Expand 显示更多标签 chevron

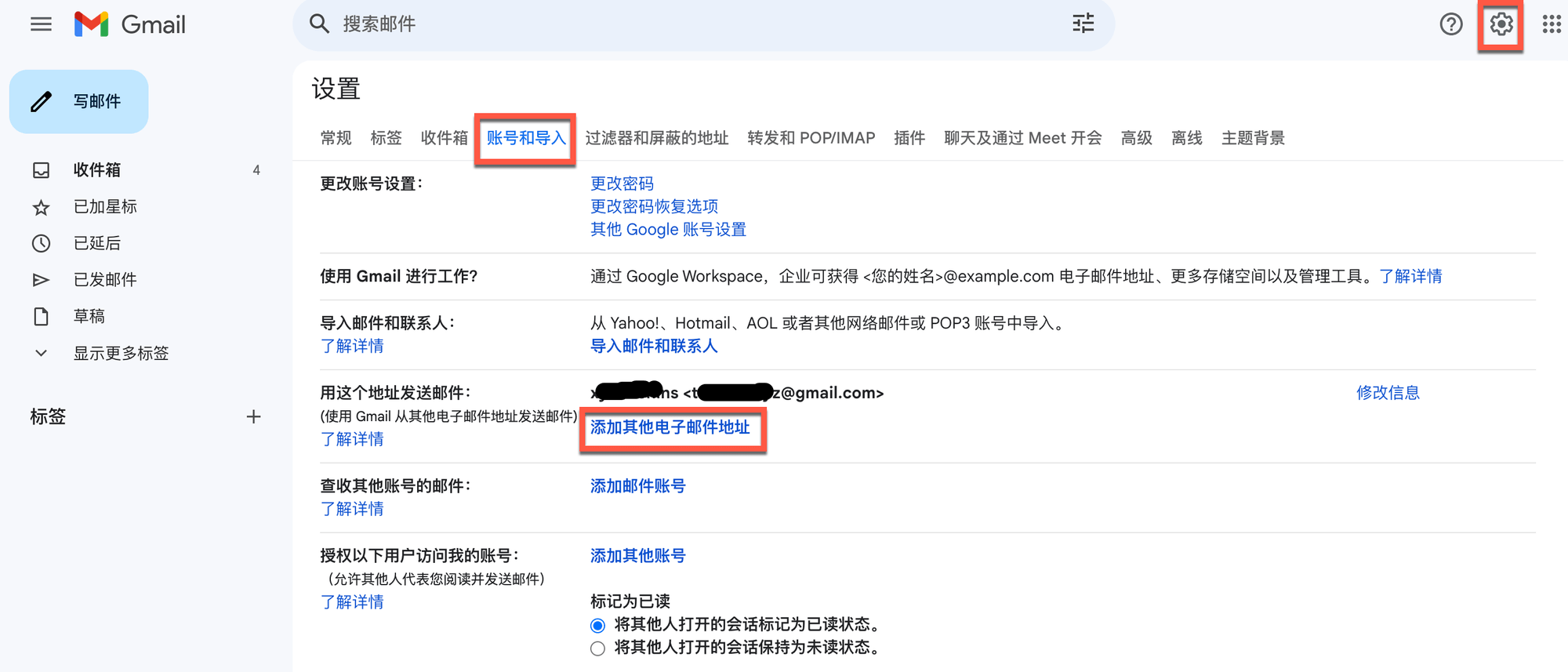click(x=41, y=353)
